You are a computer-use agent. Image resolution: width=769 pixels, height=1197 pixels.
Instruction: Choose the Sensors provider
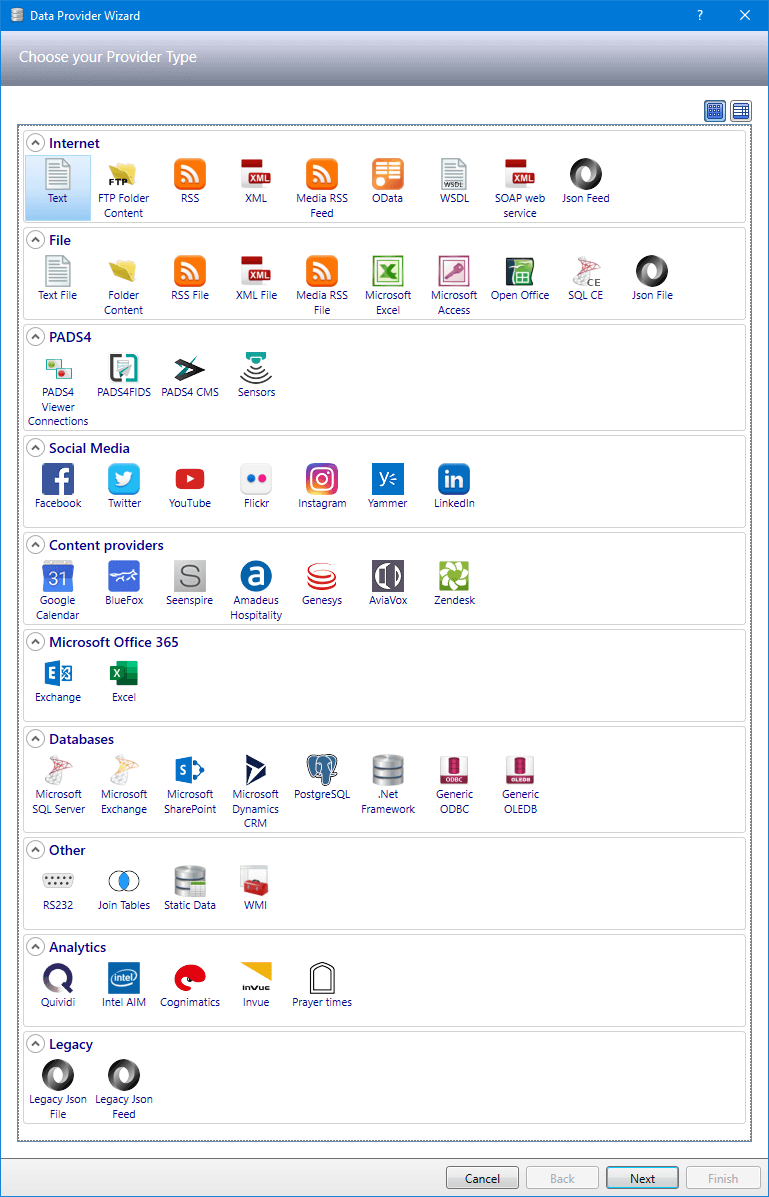(x=256, y=376)
